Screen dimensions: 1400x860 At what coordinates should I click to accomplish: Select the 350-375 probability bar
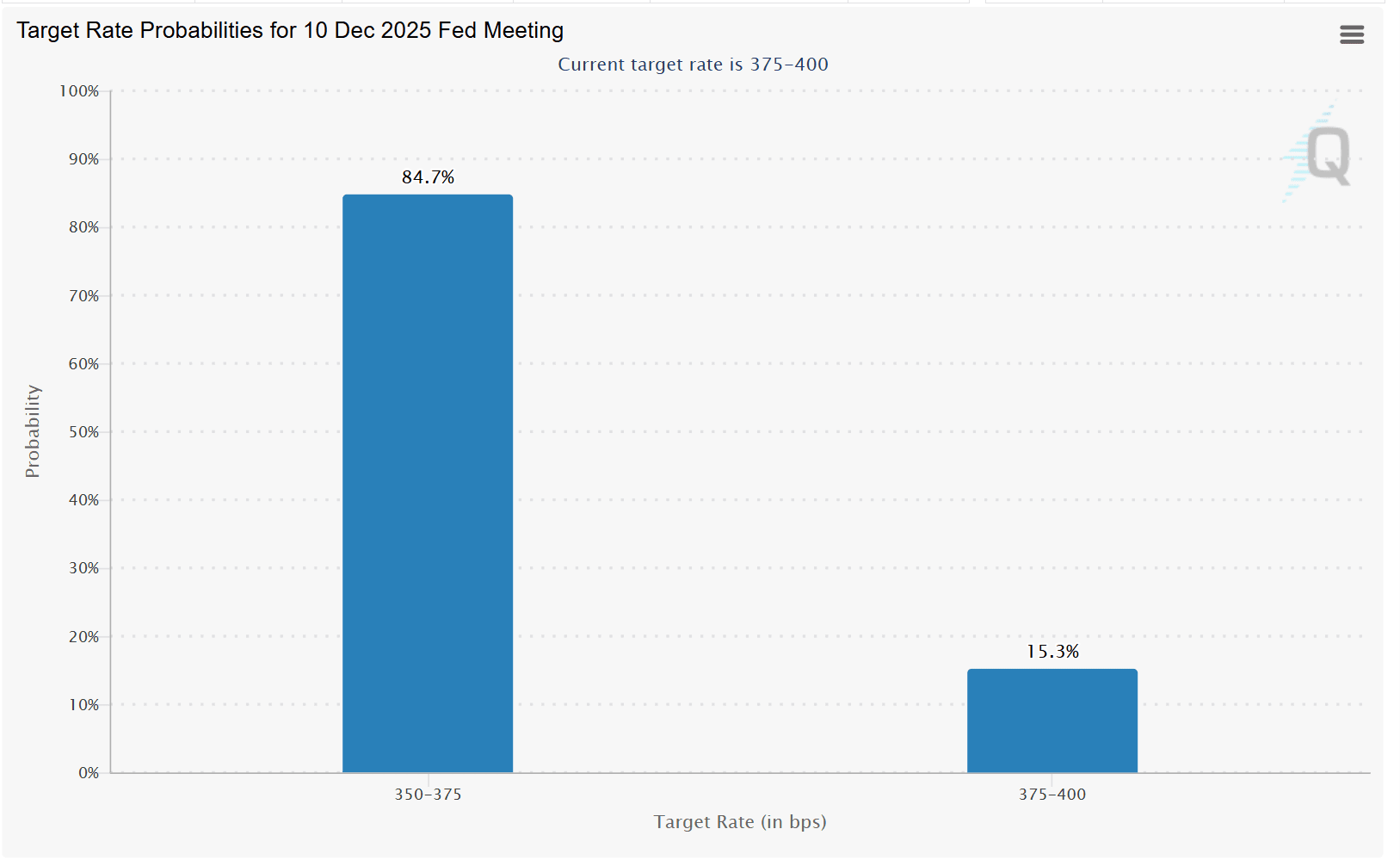click(428, 482)
